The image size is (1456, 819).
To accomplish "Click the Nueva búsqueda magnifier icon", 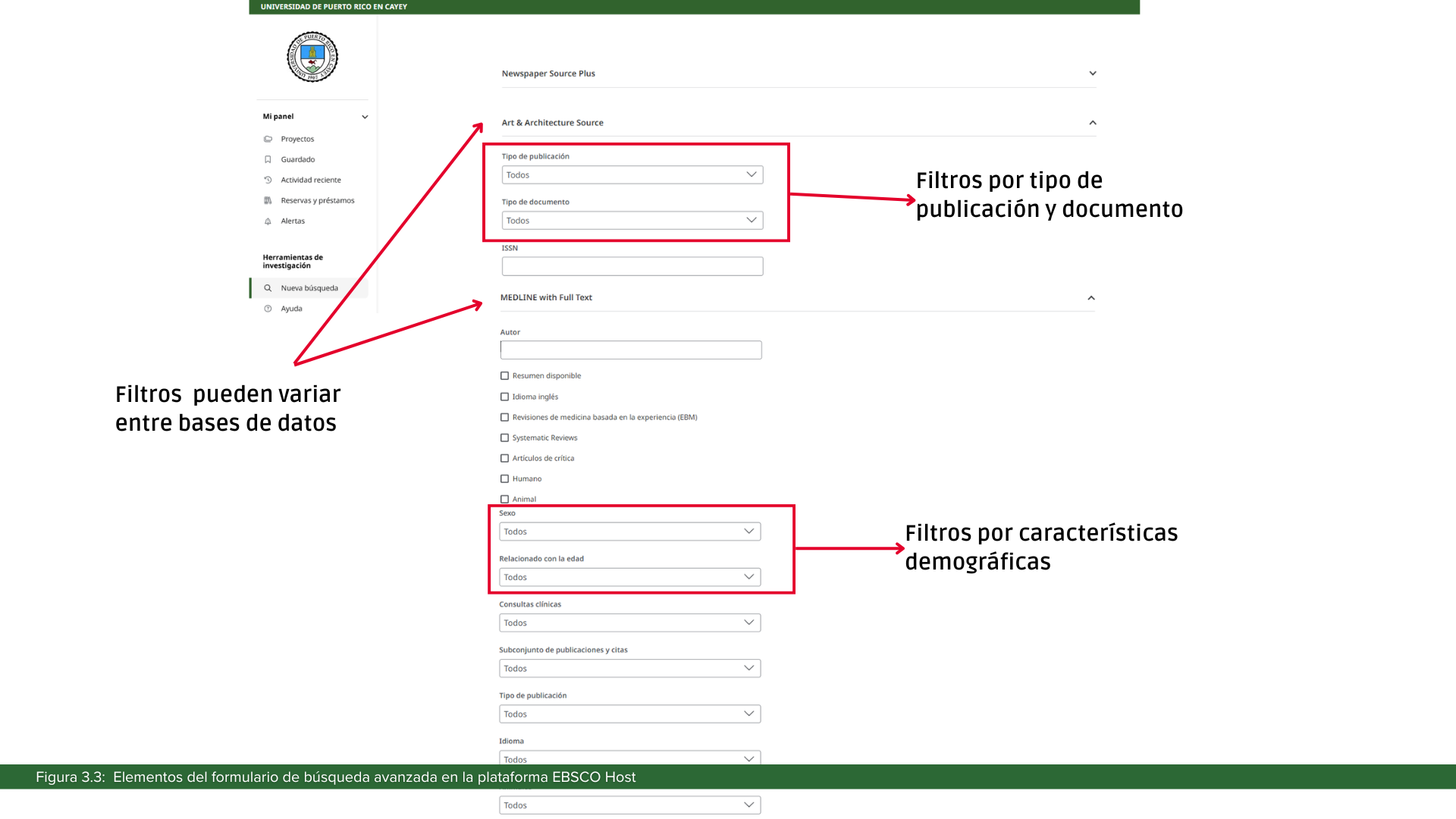I will coord(268,288).
